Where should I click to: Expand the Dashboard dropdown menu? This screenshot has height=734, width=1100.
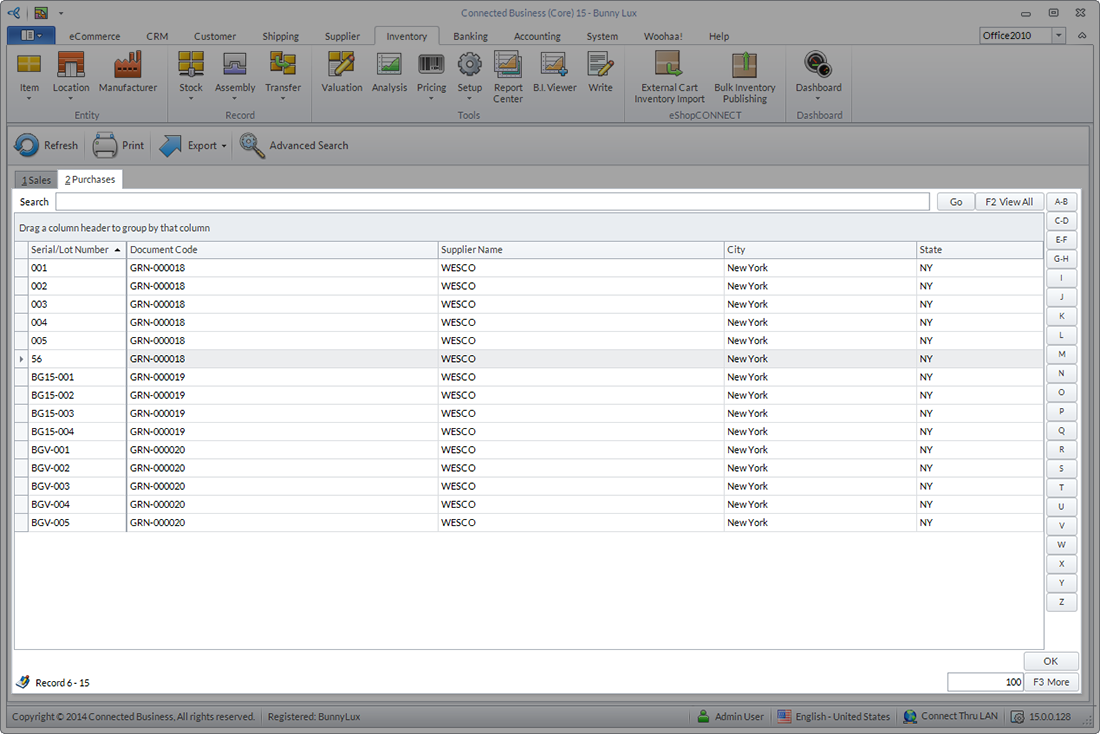818,99
